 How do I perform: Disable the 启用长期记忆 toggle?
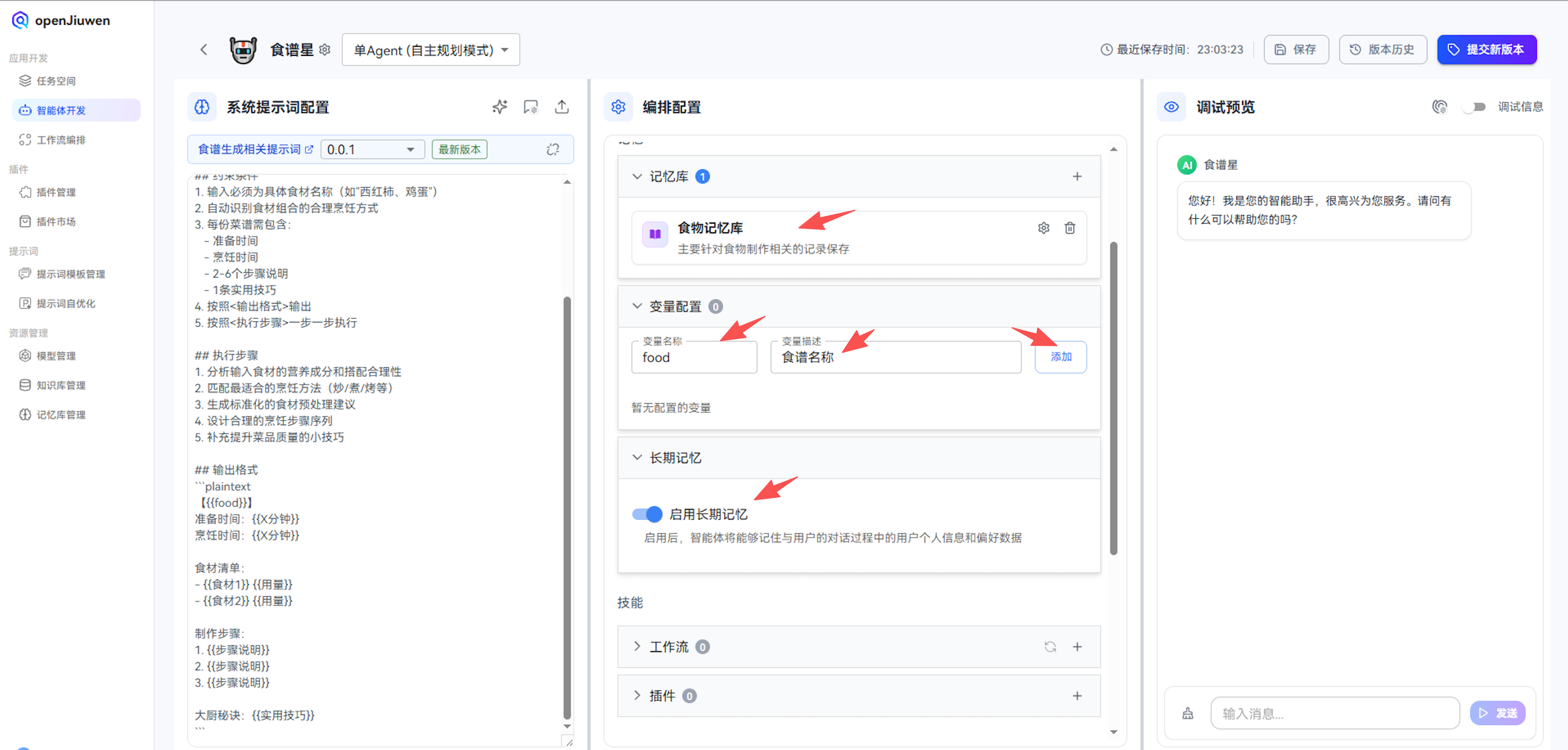coord(646,514)
